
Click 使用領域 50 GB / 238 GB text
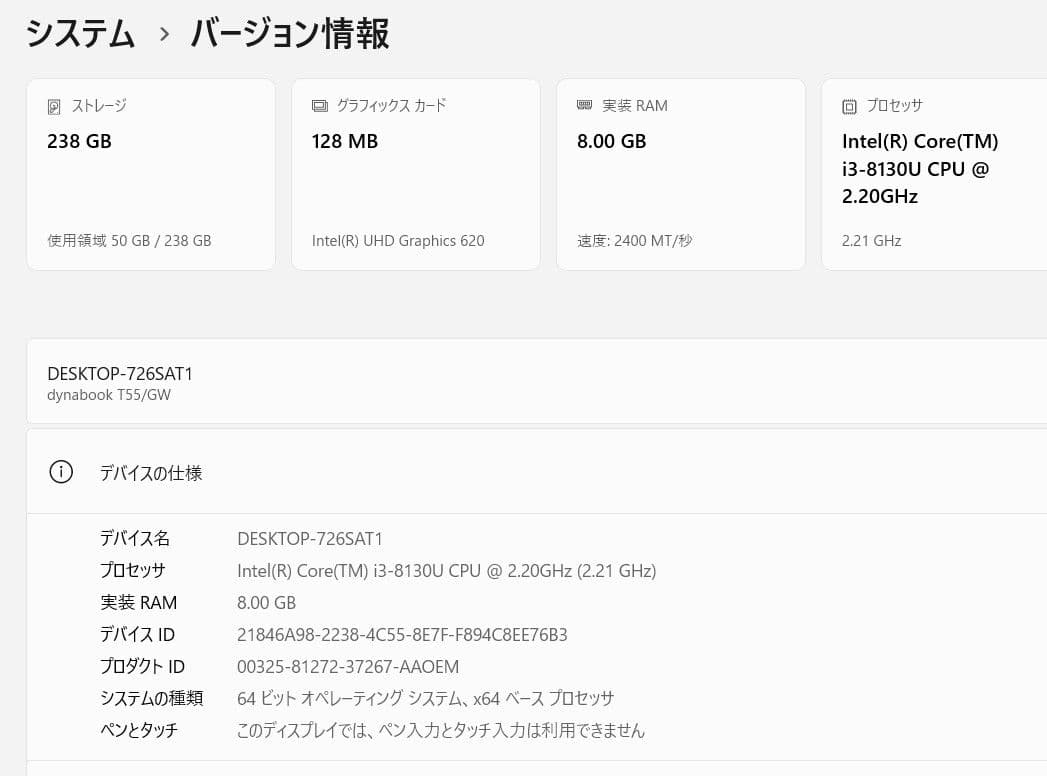128,240
